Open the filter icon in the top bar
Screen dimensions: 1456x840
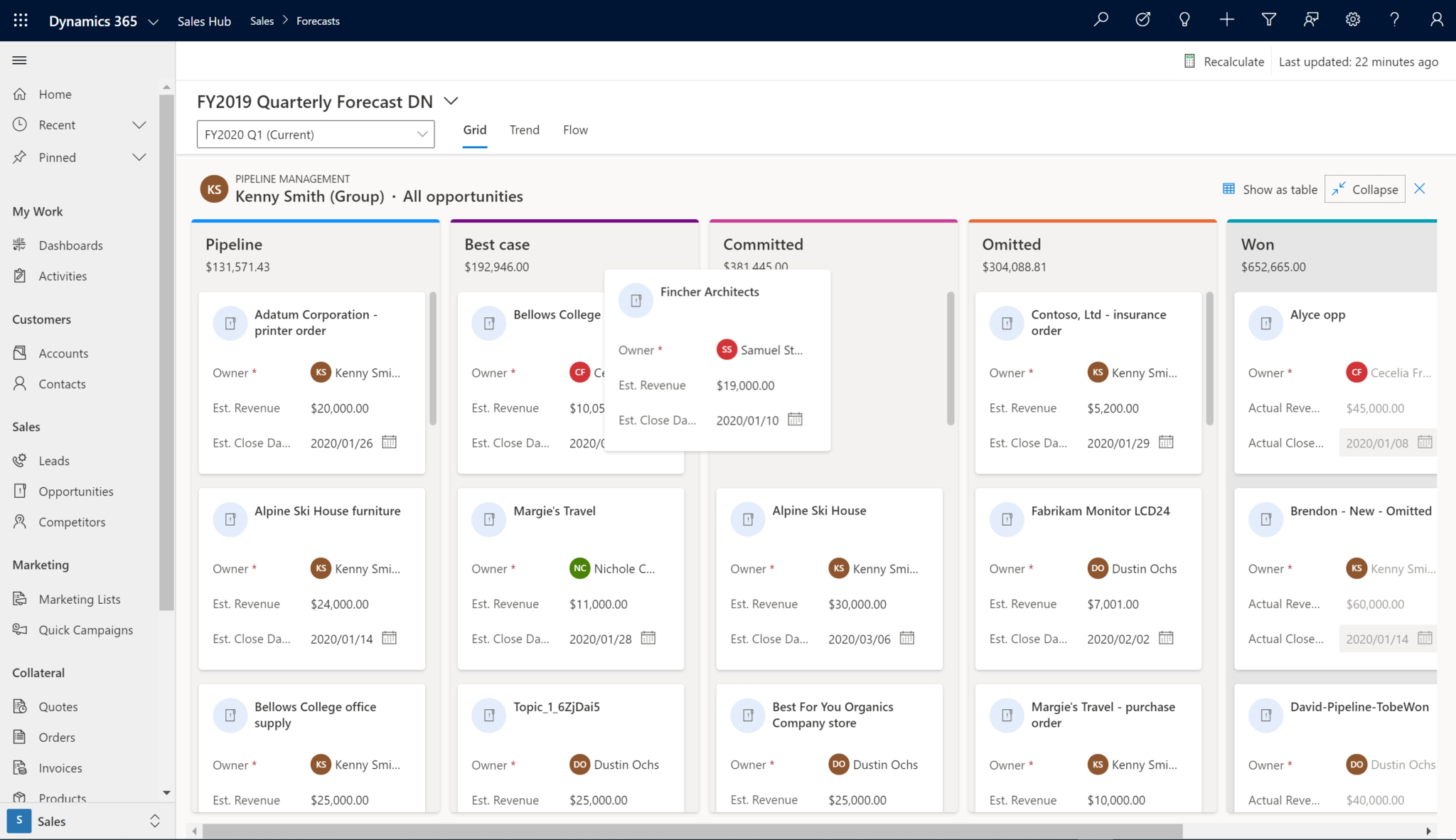(x=1269, y=19)
